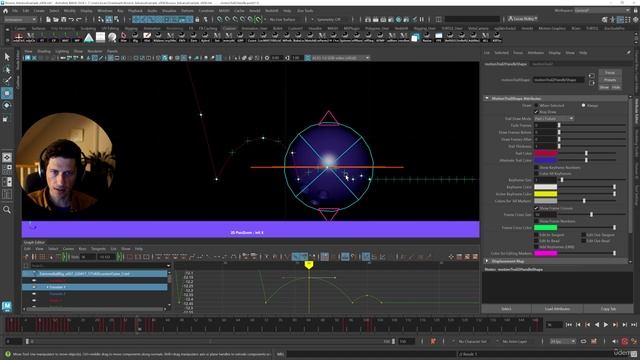Enable Color All Keyframes checkbox
640x360 pixels.
pyautogui.click(x=536, y=173)
